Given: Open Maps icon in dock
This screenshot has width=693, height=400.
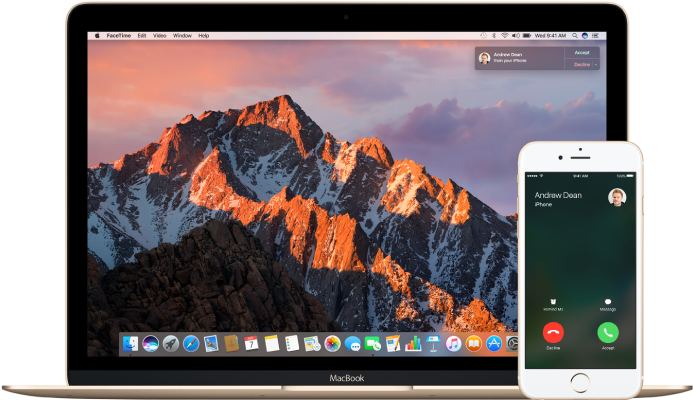Looking at the screenshot, I should (312, 343).
